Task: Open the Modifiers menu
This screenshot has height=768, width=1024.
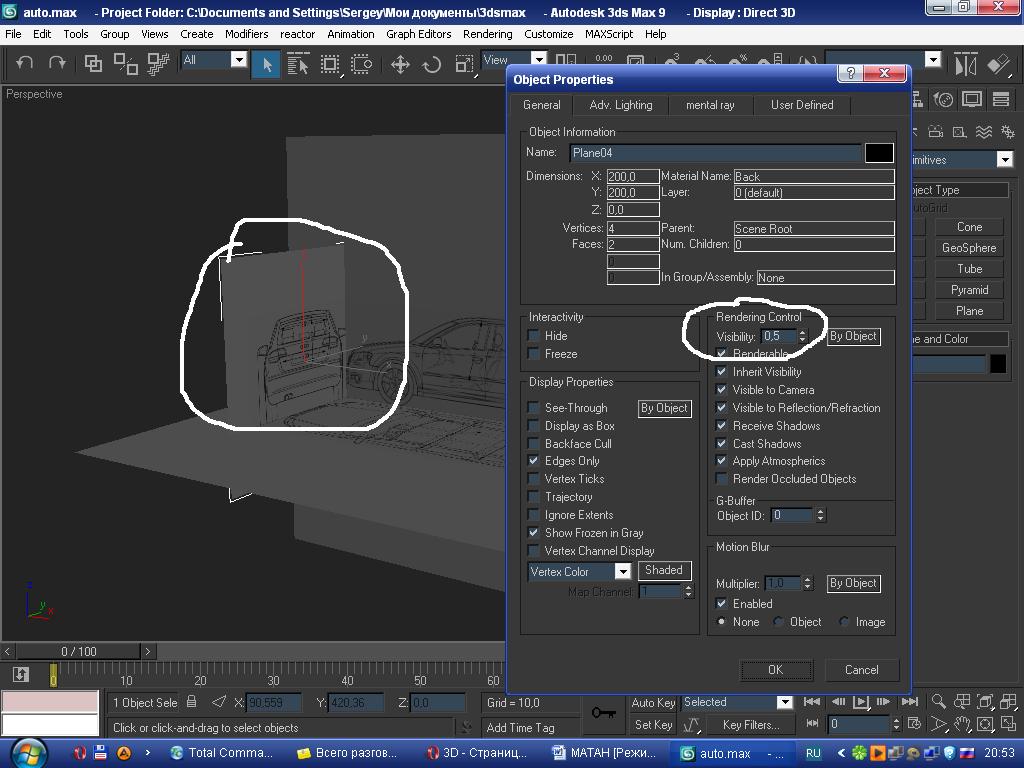Action: 246,34
